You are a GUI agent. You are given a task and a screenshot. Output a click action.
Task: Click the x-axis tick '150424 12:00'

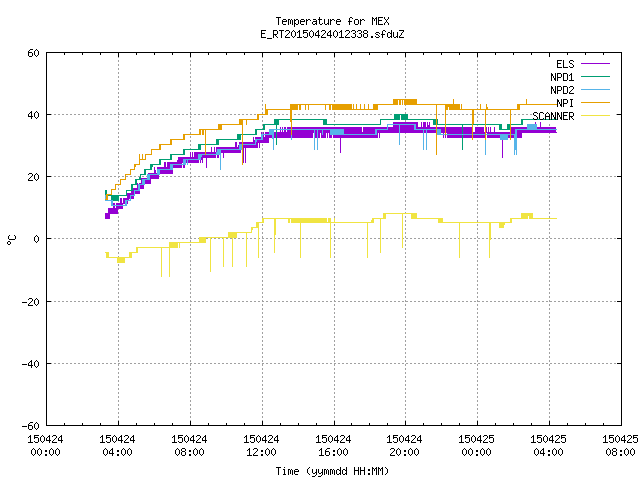(x=261, y=446)
